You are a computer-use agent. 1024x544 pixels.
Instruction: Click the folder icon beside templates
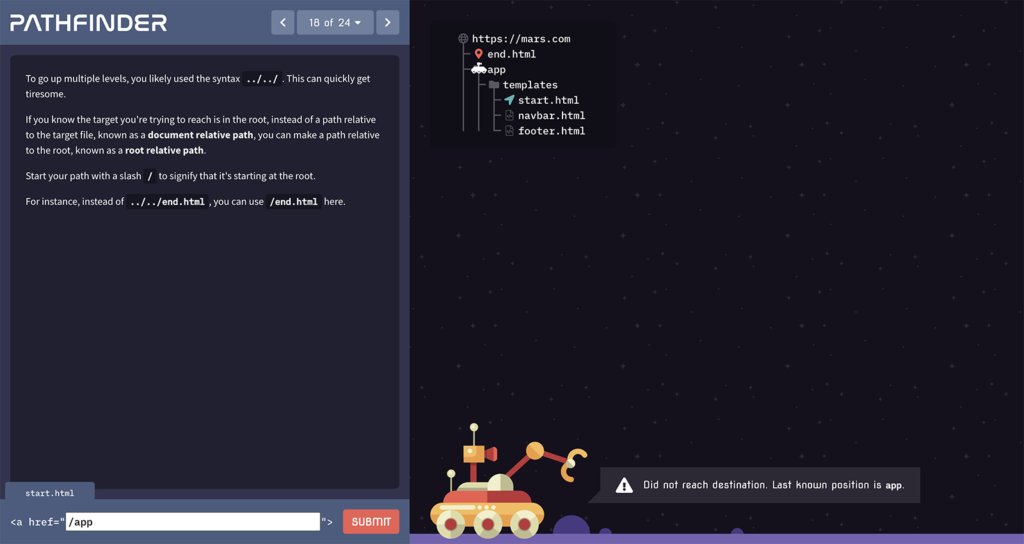click(494, 85)
